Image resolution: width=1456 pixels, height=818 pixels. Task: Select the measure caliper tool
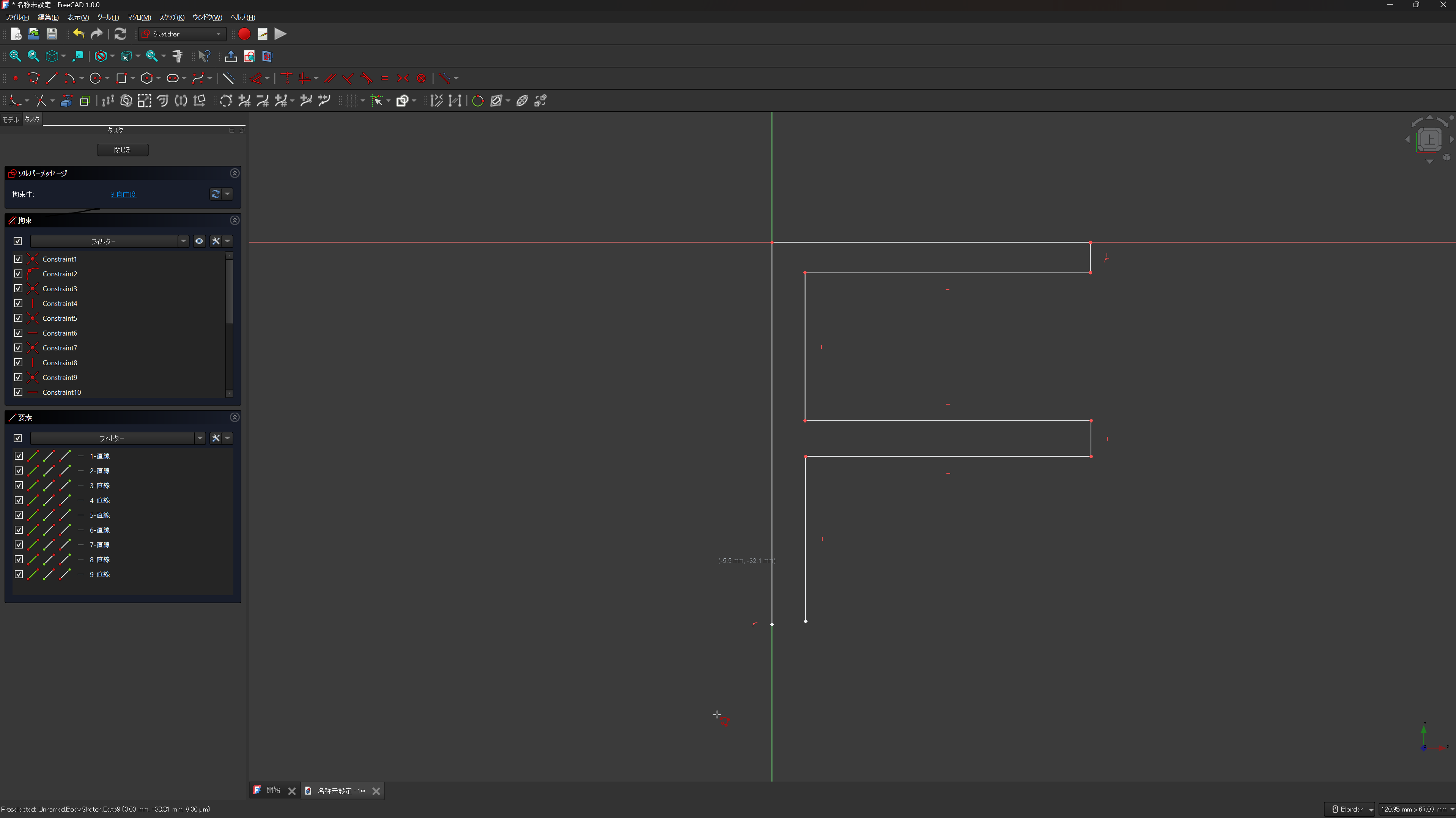pos(177,56)
